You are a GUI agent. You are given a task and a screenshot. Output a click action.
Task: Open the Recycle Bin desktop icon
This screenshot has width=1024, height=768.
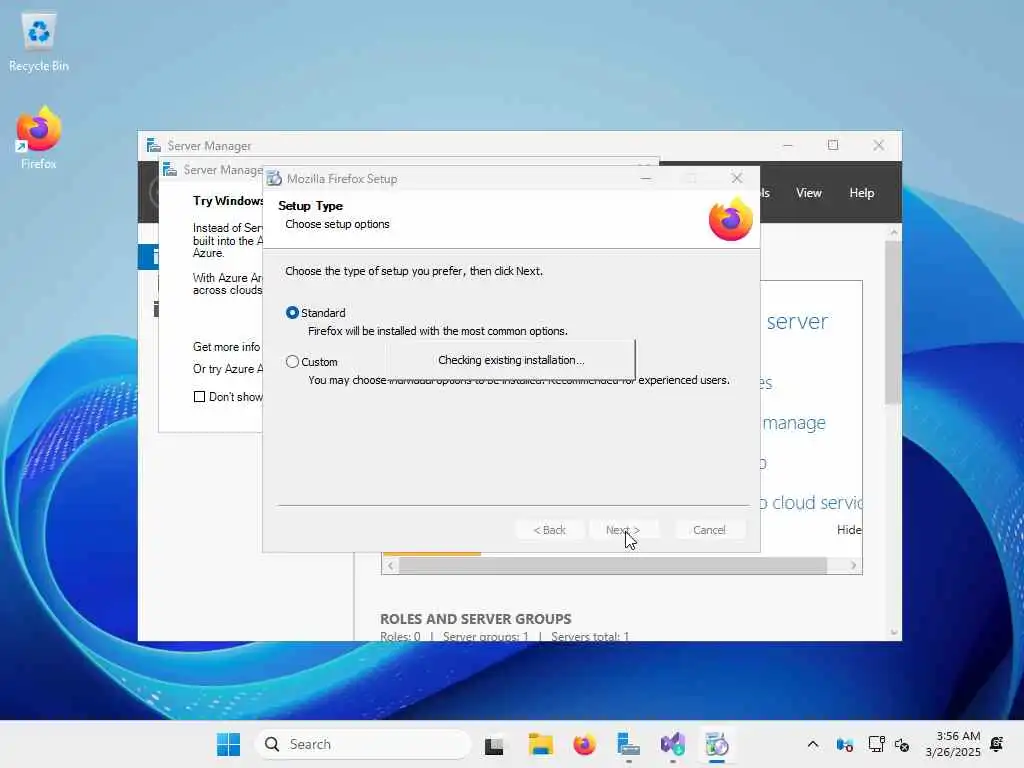(x=39, y=42)
